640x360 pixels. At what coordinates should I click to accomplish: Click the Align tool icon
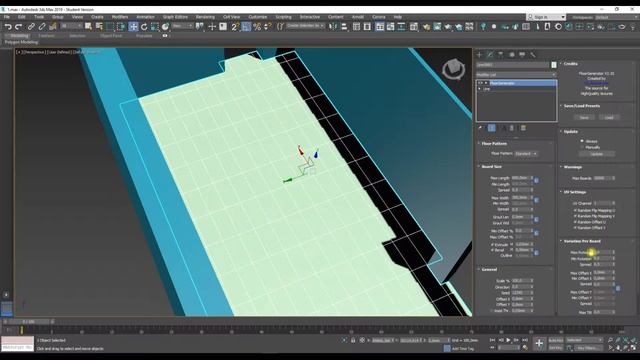(x=344, y=27)
